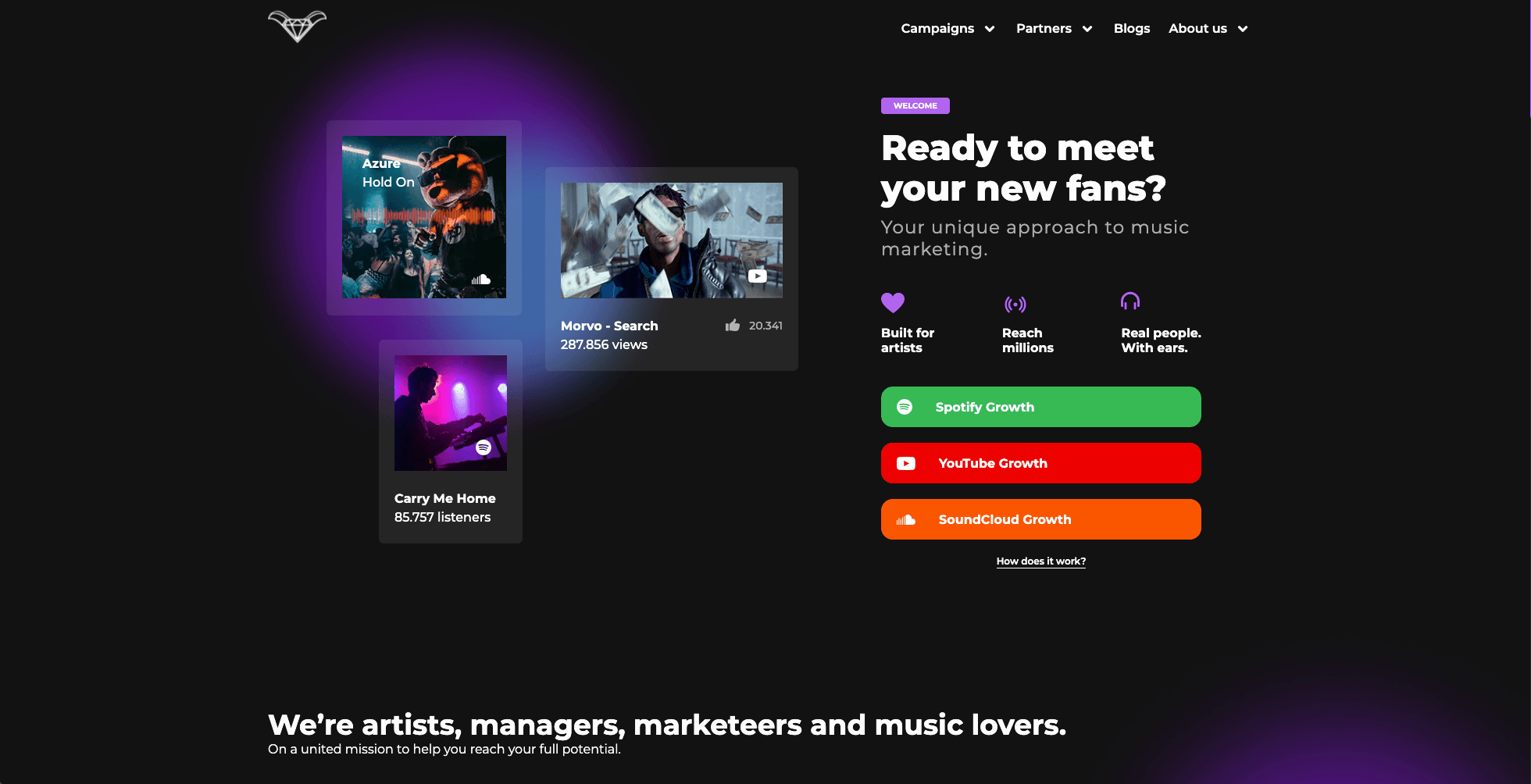Click the YouTube play icon on video thumbnail
Image resolution: width=1531 pixels, height=784 pixels.
pyautogui.click(x=757, y=276)
